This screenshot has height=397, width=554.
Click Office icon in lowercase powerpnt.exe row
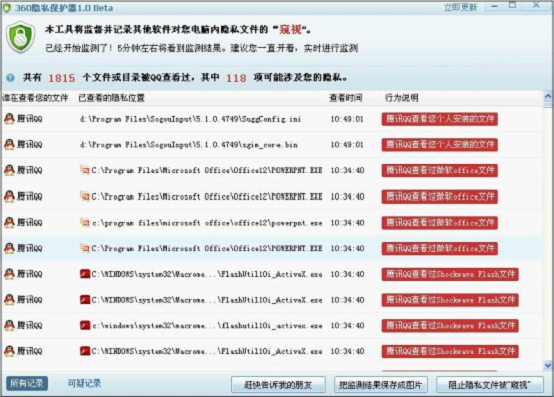point(85,223)
